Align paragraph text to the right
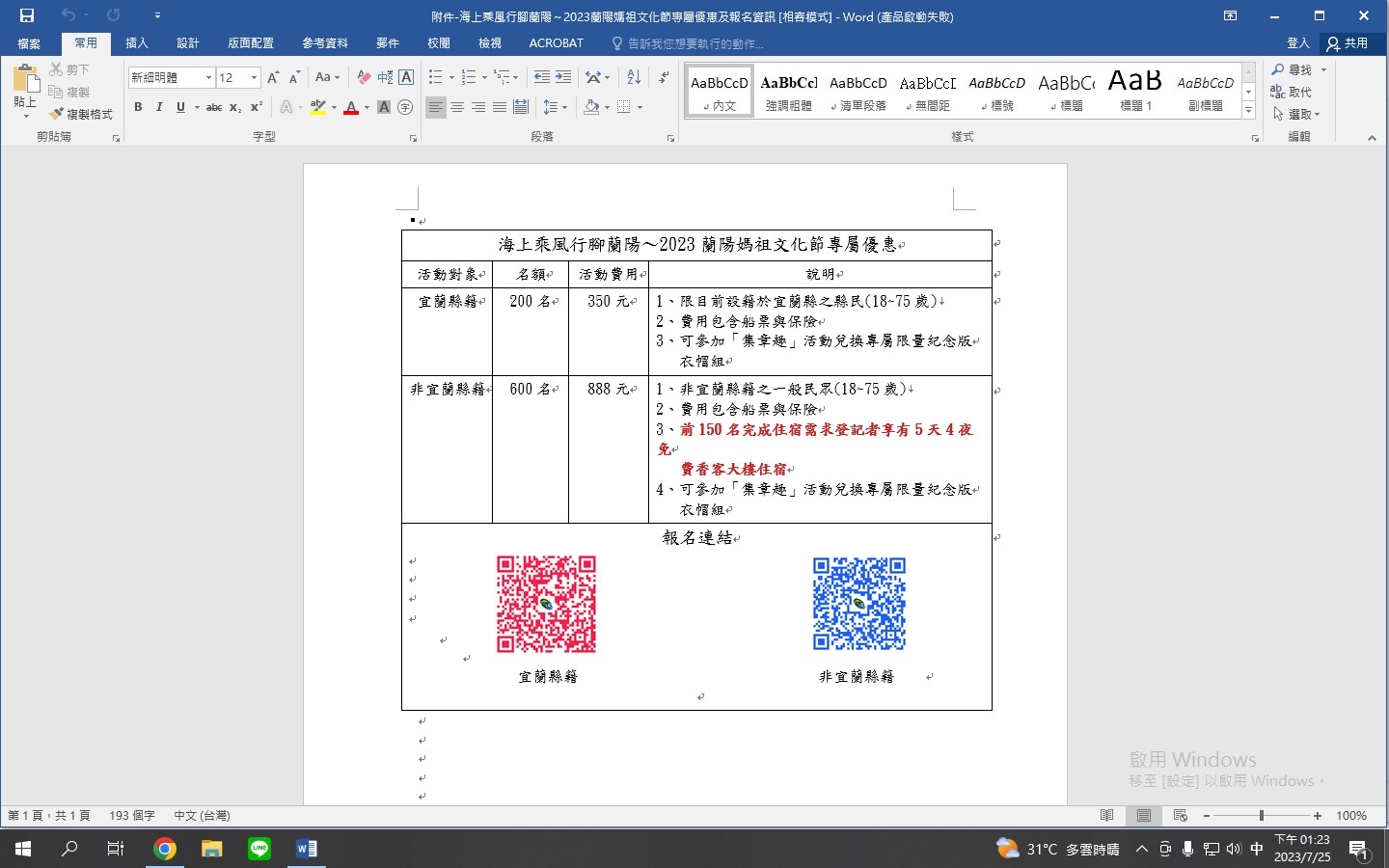Image resolution: width=1389 pixels, height=868 pixels. (x=478, y=107)
